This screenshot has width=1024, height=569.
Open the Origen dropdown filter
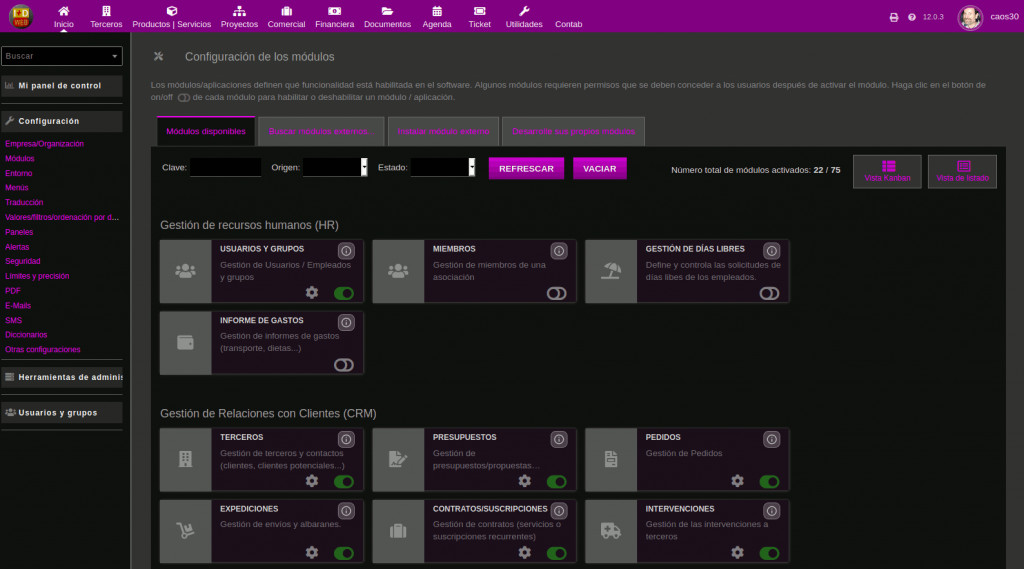pyautogui.click(x=335, y=168)
